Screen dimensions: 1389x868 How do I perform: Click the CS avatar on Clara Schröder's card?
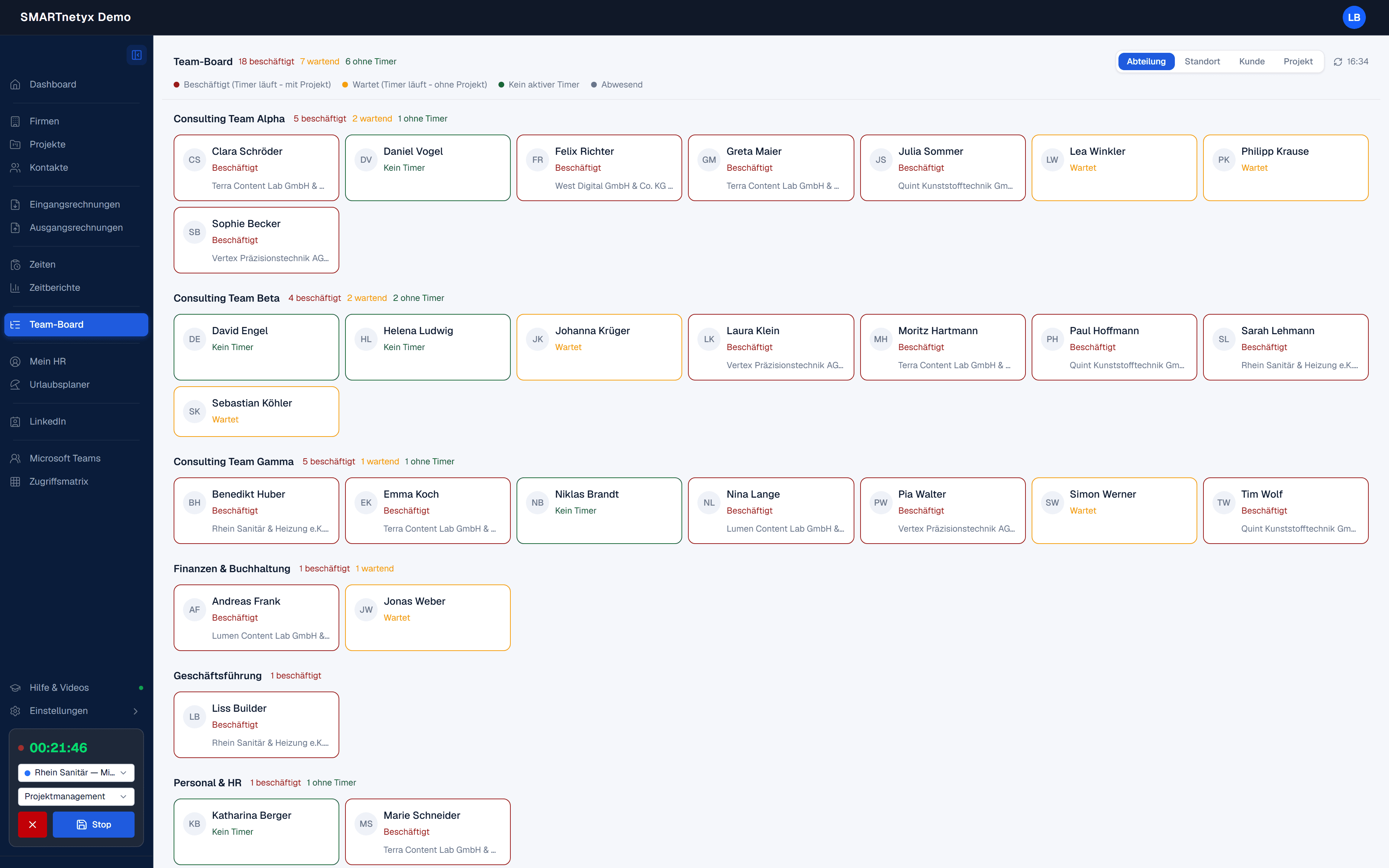pyautogui.click(x=195, y=159)
